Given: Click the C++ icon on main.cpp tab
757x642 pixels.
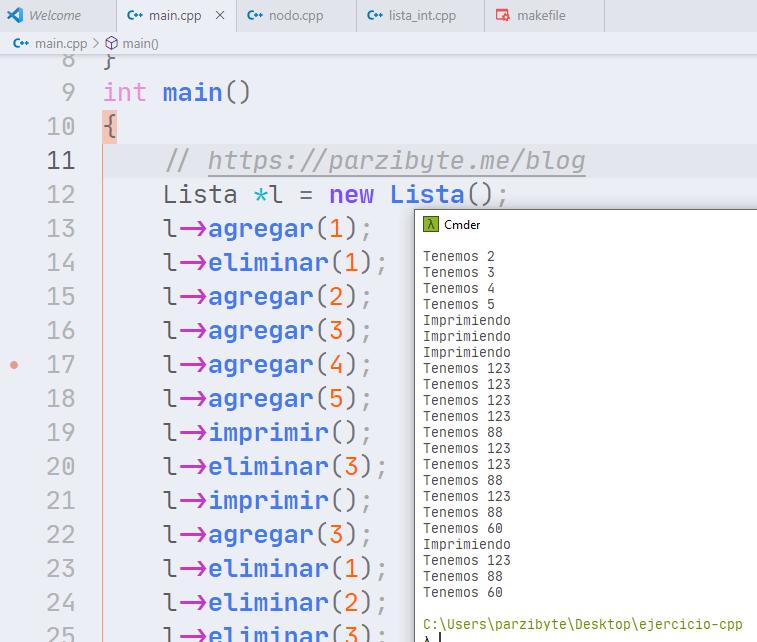Looking at the screenshot, I should pos(135,15).
